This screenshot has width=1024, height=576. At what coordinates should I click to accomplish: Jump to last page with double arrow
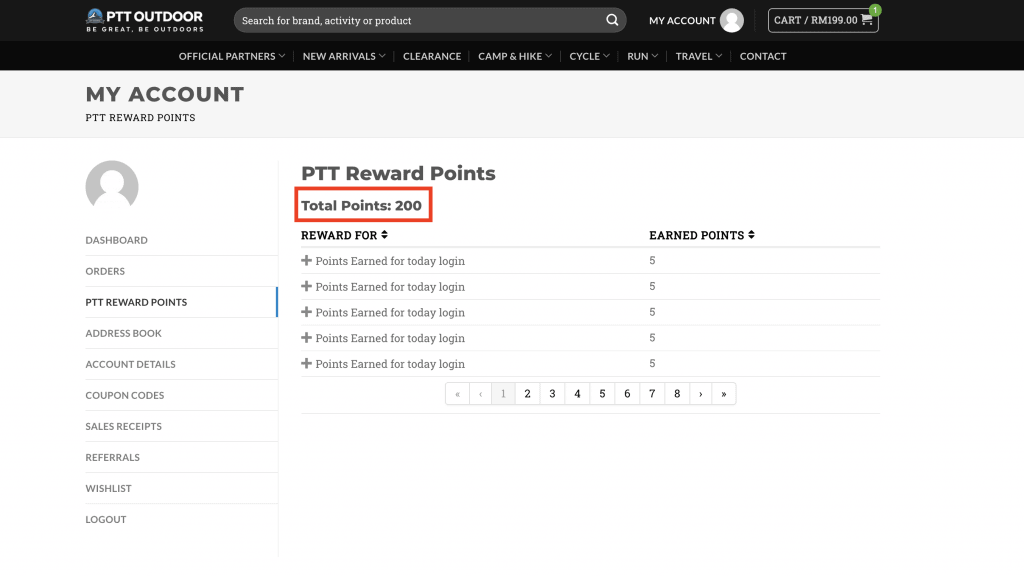[x=723, y=394]
